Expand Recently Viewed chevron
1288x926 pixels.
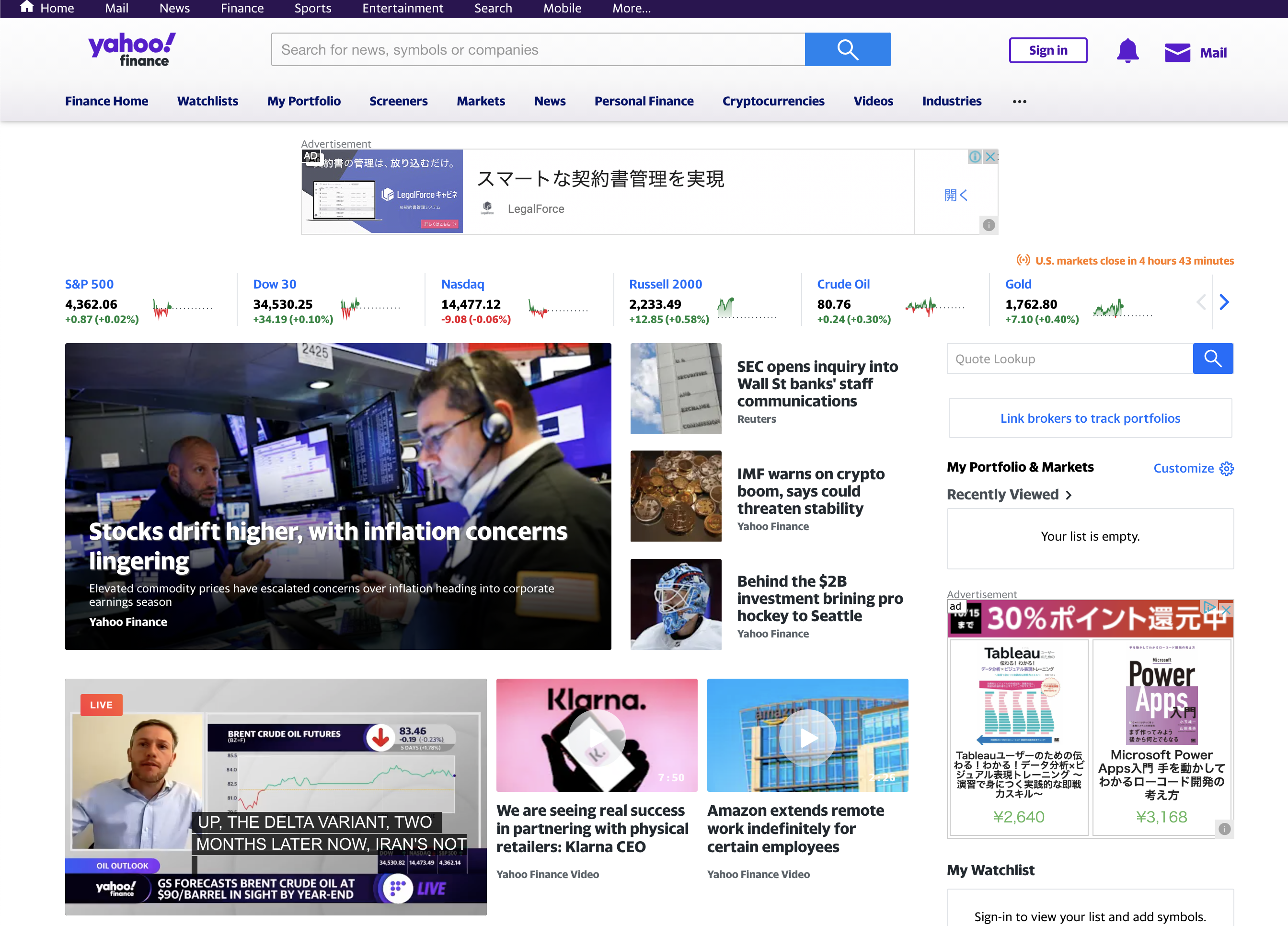pos(1068,495)
